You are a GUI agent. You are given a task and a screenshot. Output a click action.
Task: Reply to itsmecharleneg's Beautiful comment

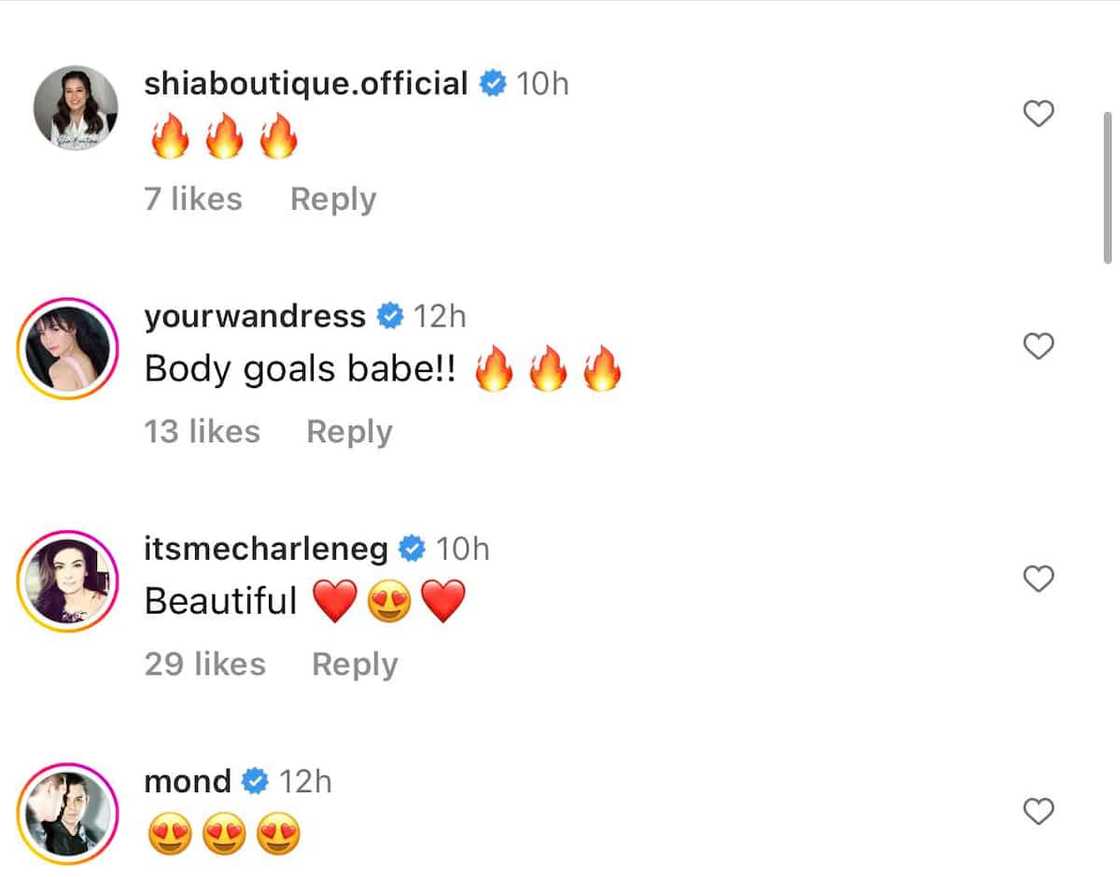point(355,664)
